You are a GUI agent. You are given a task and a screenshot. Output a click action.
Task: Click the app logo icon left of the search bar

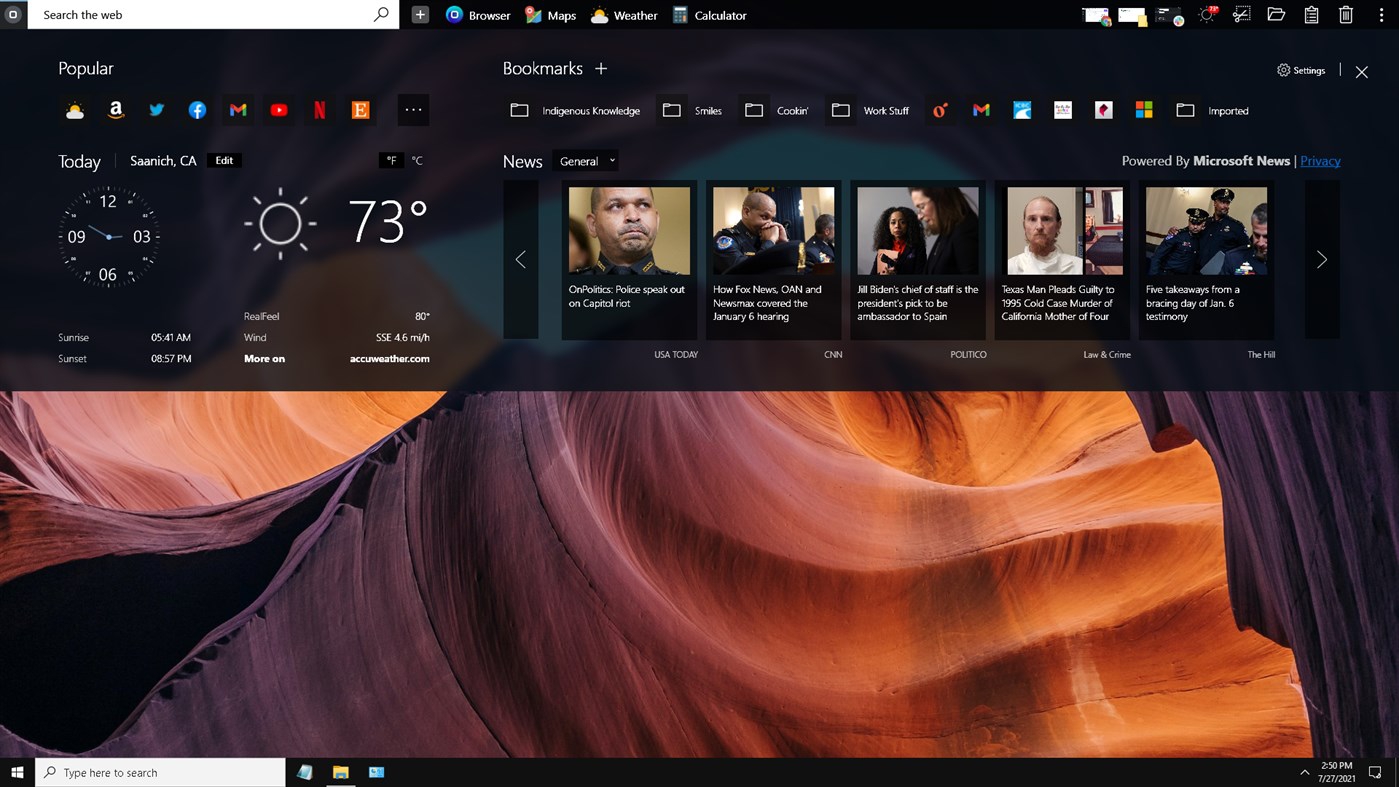click(13, 15)
